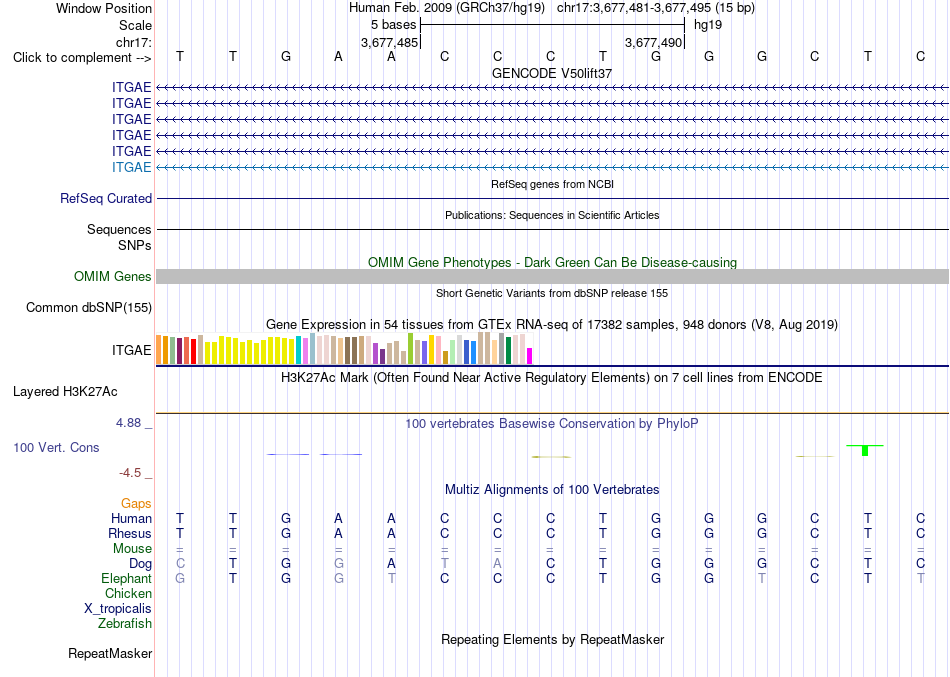Select the 'Mouse' alignment row label
The image size is (950, 677).
pos(132,549)
